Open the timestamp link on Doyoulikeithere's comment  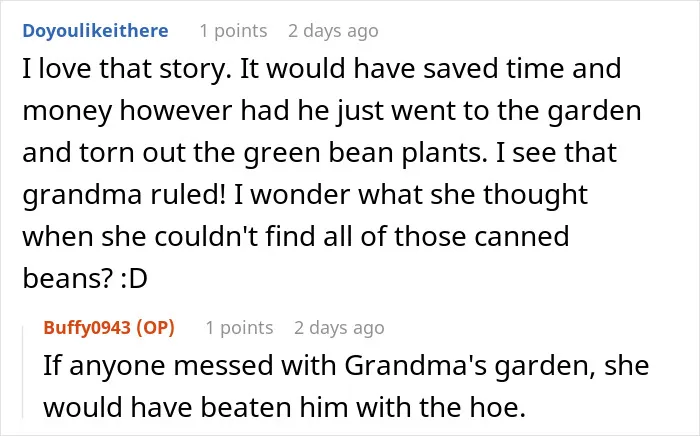[333, 31]
